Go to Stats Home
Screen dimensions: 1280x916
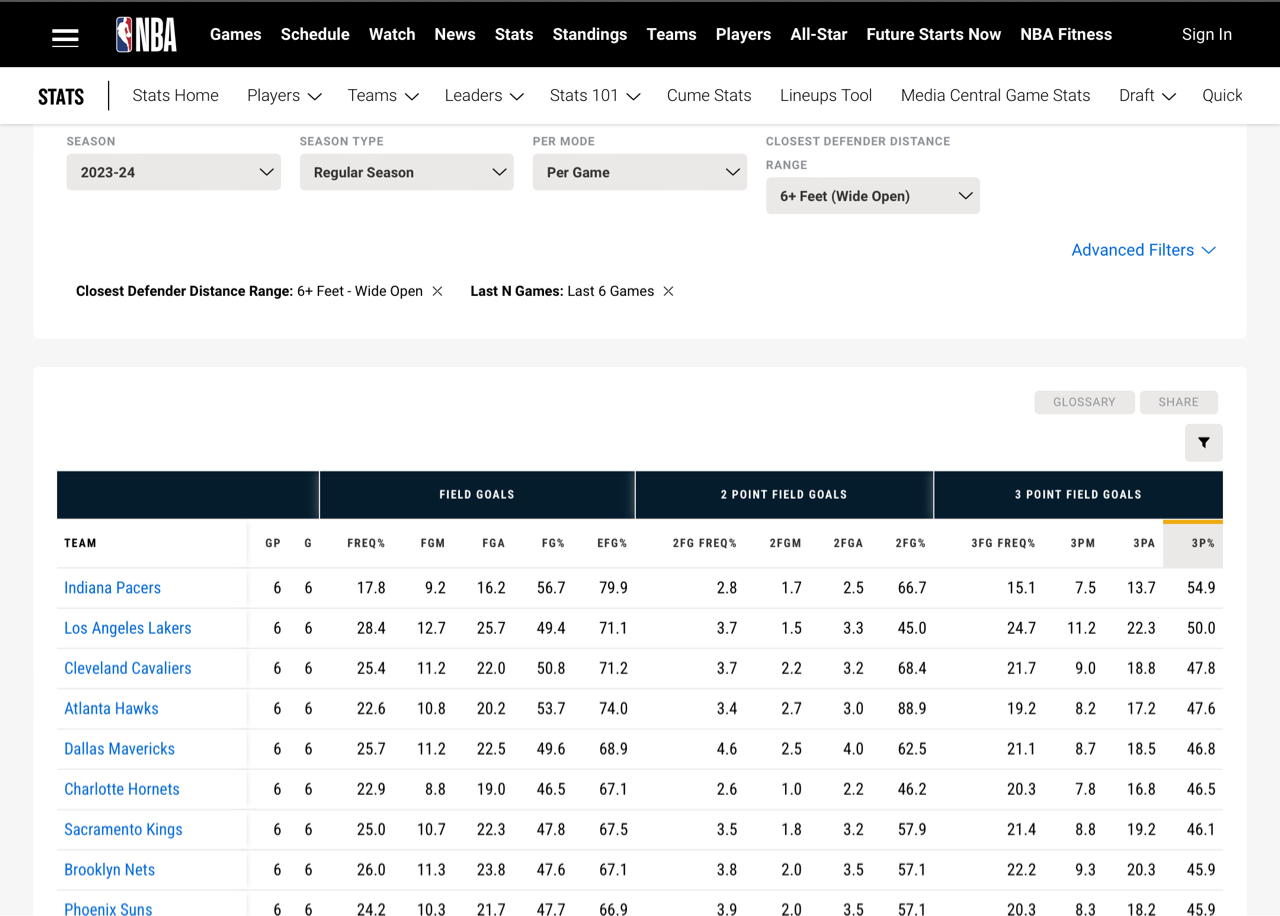tap(175, 95)
